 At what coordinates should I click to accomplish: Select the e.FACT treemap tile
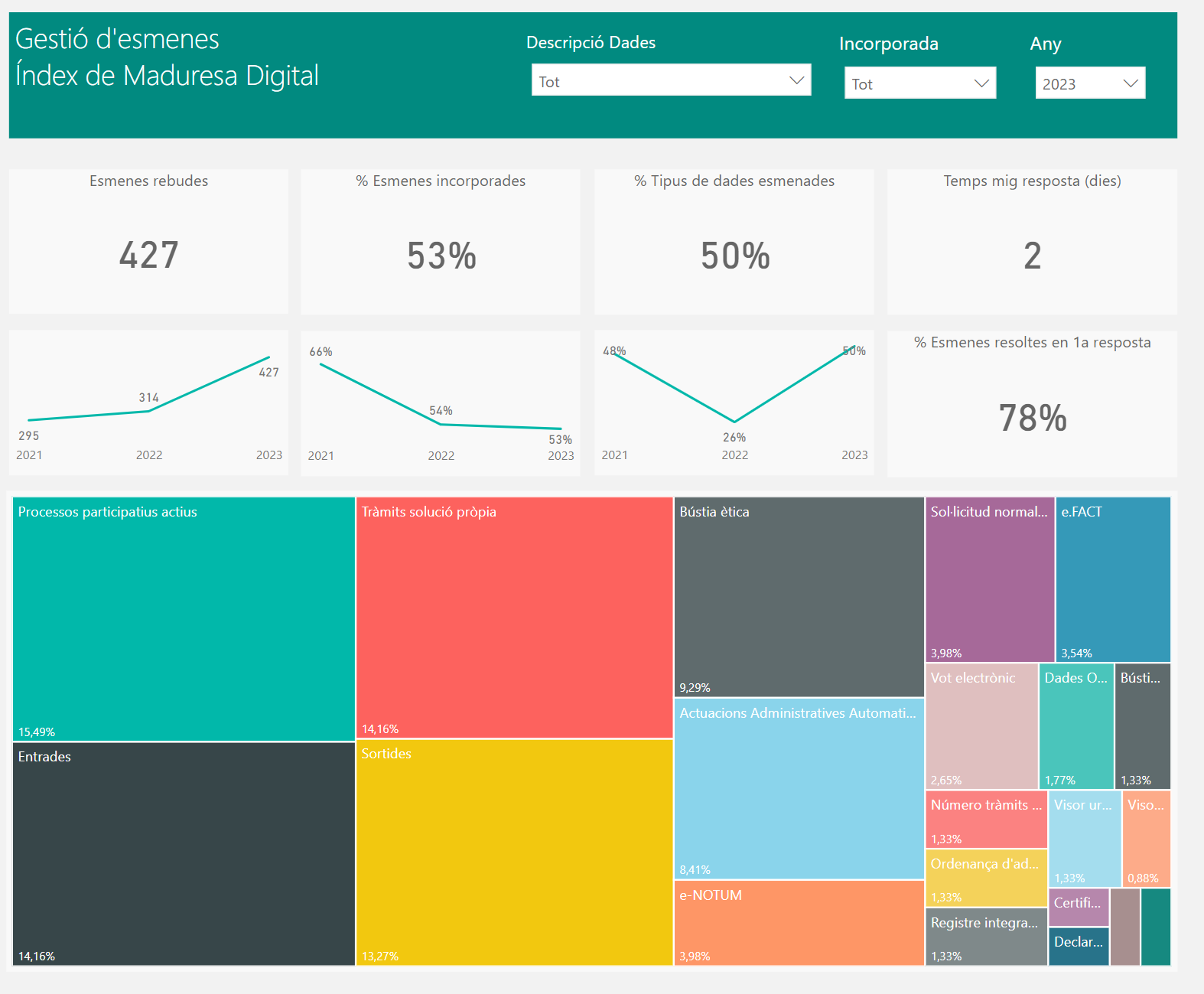(1113, 579)
